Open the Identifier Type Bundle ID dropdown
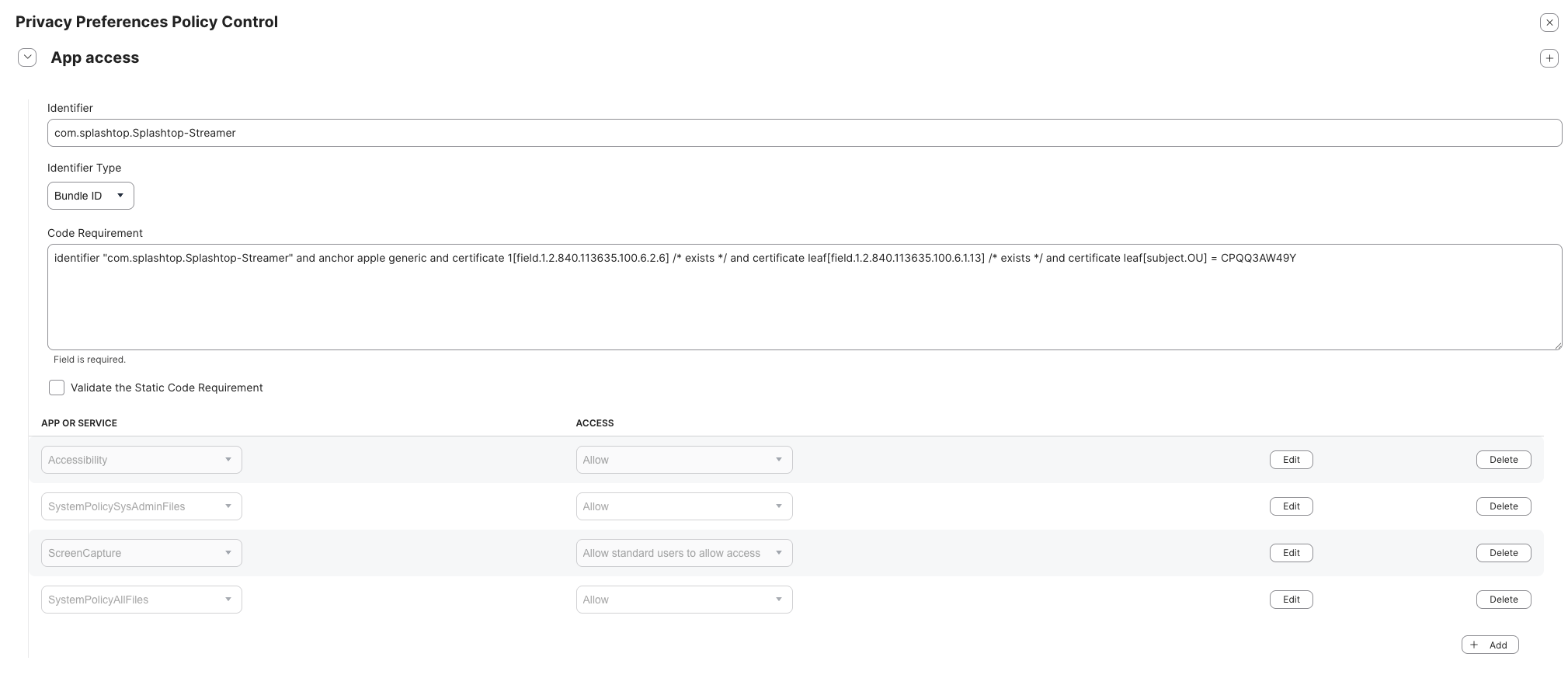This screenshot has width=1568, height=678. pos(90,196)
